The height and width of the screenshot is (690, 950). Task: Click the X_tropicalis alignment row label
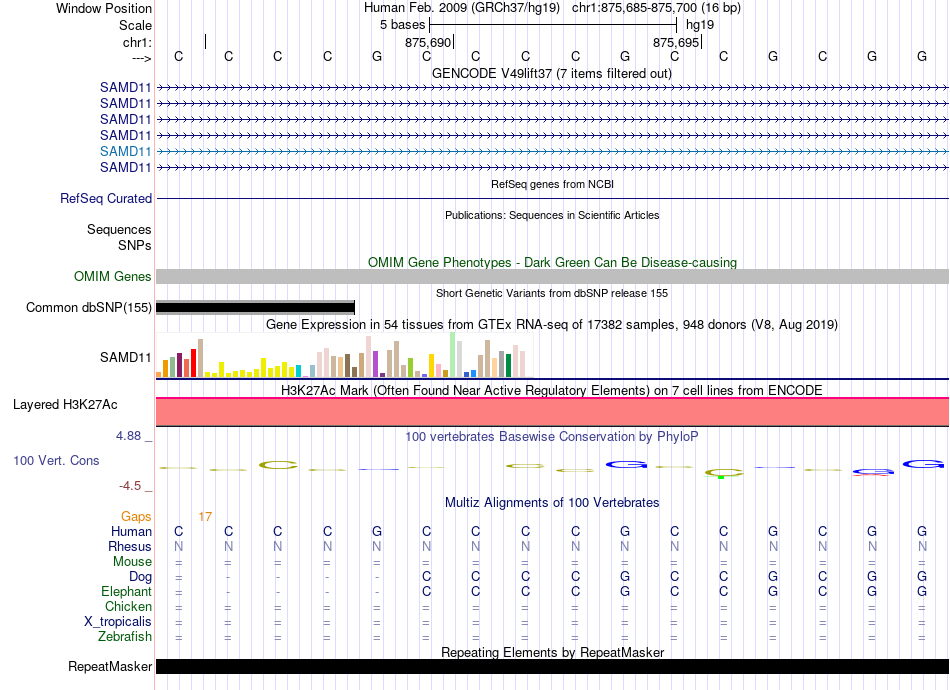click(118, 622)
